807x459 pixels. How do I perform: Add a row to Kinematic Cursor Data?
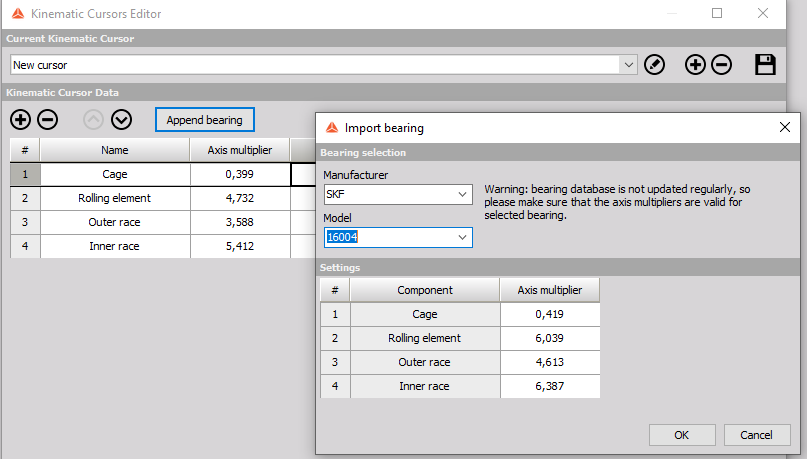[x=21, y=120]
